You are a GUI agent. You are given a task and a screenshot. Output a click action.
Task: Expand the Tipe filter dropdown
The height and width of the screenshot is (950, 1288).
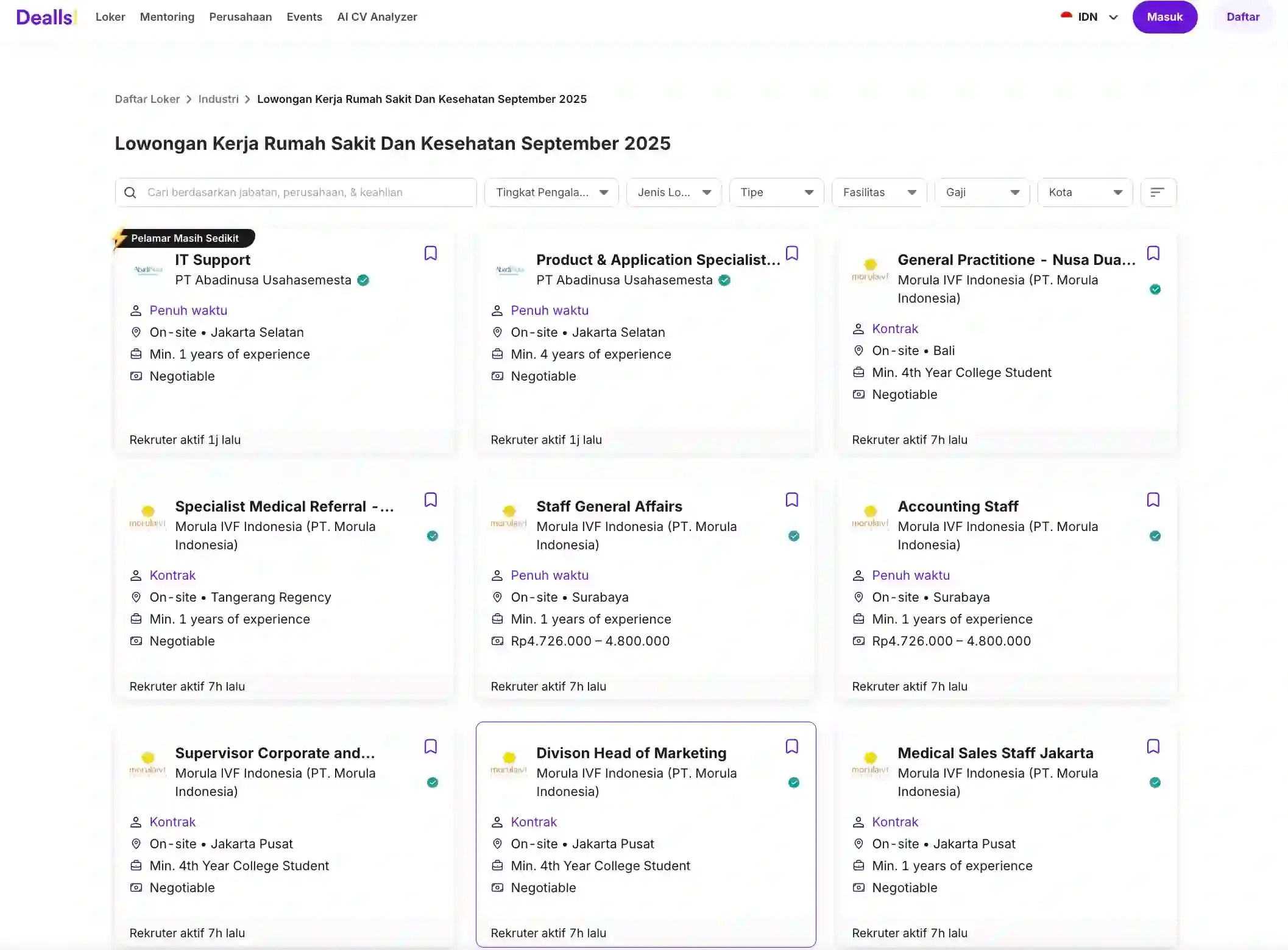click(x=776, y=192)
